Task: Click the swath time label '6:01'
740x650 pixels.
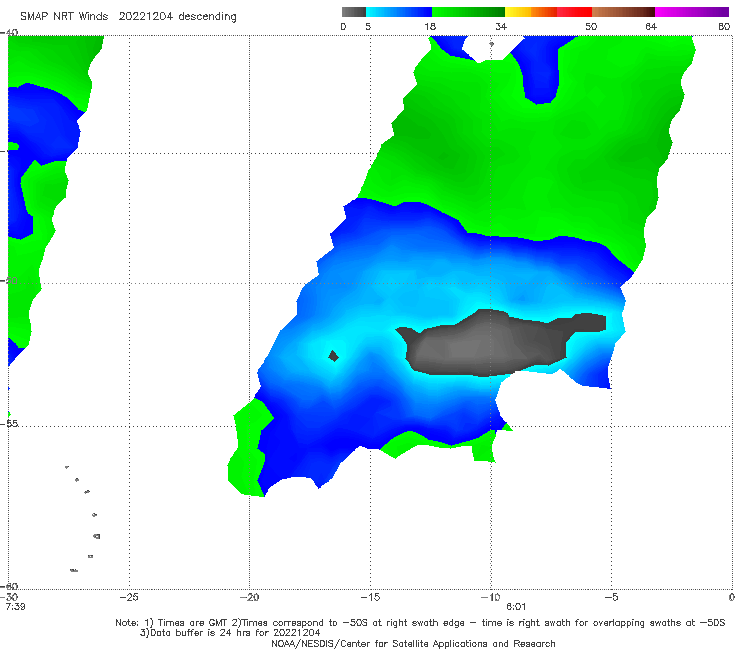Action: [516, 607]
